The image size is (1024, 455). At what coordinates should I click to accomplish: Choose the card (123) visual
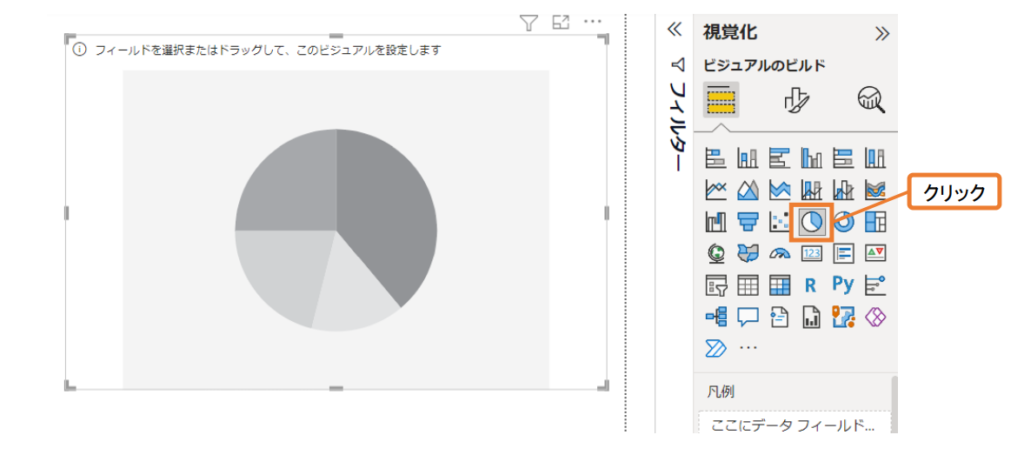pyautogui.click(x=812, y=253)
